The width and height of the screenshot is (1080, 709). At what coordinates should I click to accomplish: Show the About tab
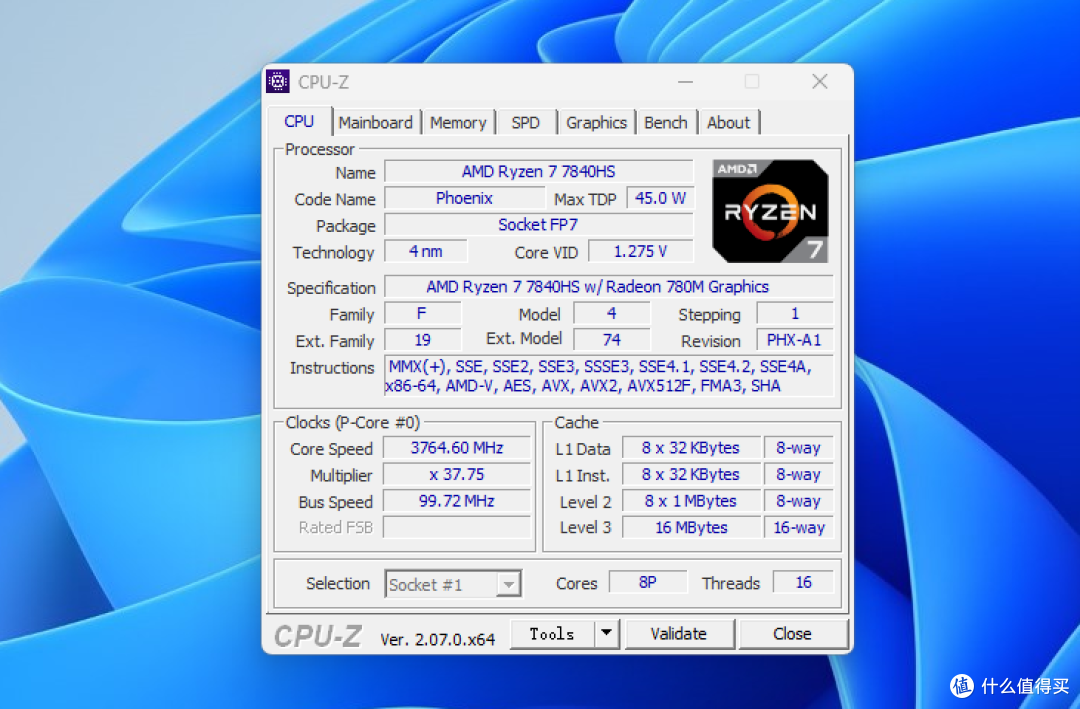pos(728,123)
